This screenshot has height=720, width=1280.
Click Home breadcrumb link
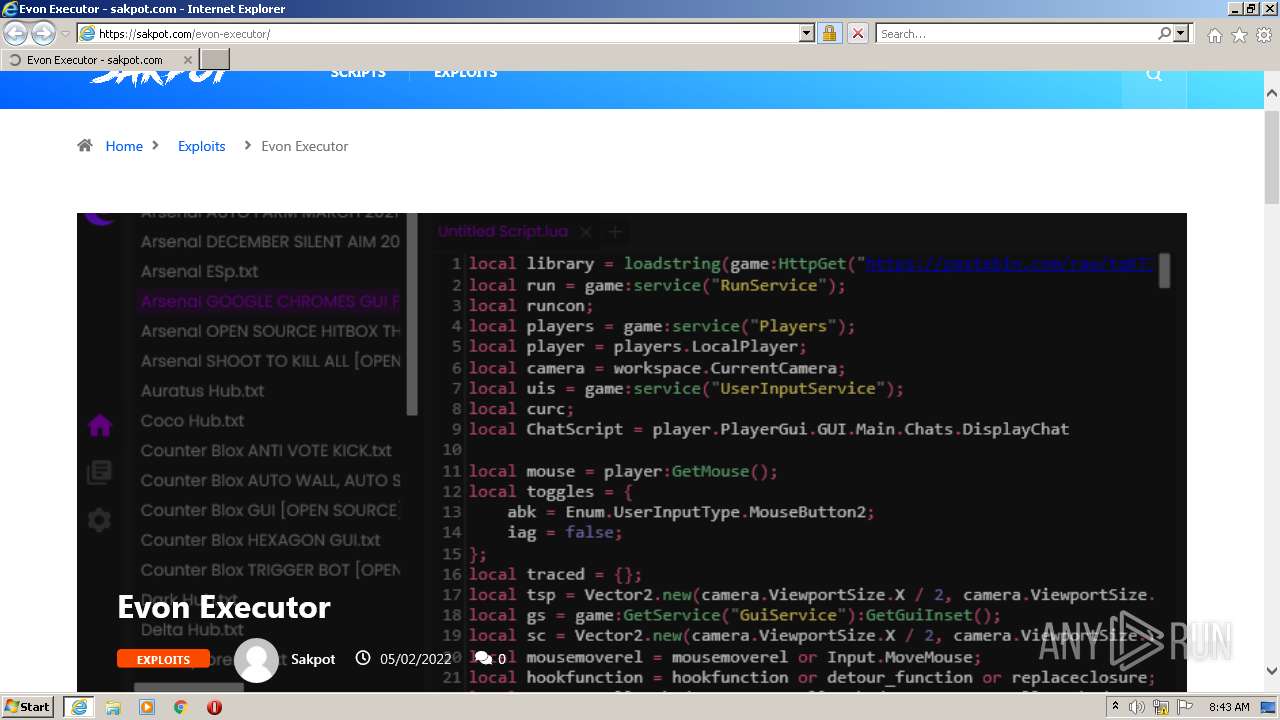click(124, 146)
